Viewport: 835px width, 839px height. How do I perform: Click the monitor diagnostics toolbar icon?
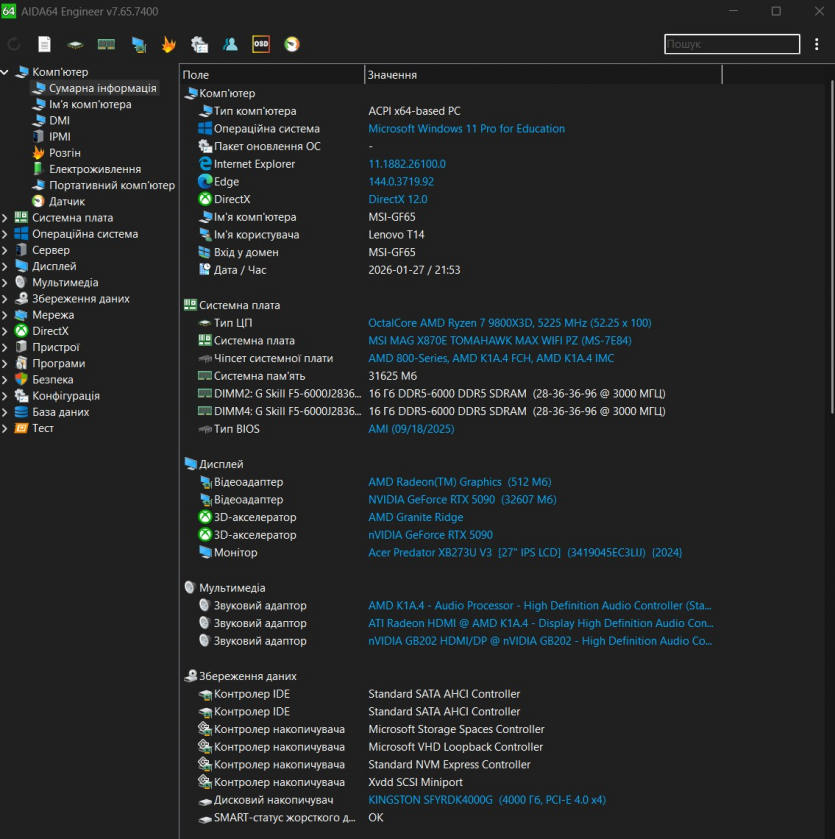click(x=138, y=44)
